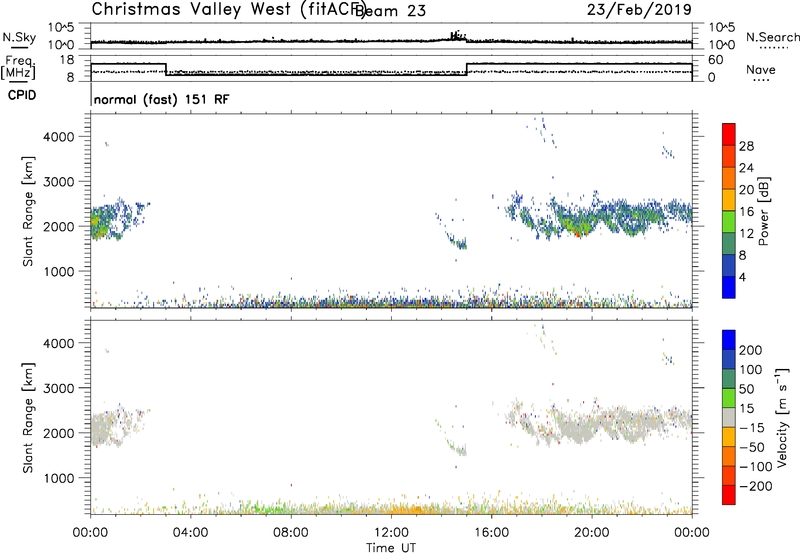Click the 'Nave' legend label
The width and height of the screenshot is (800, 554).
[760, 70]
